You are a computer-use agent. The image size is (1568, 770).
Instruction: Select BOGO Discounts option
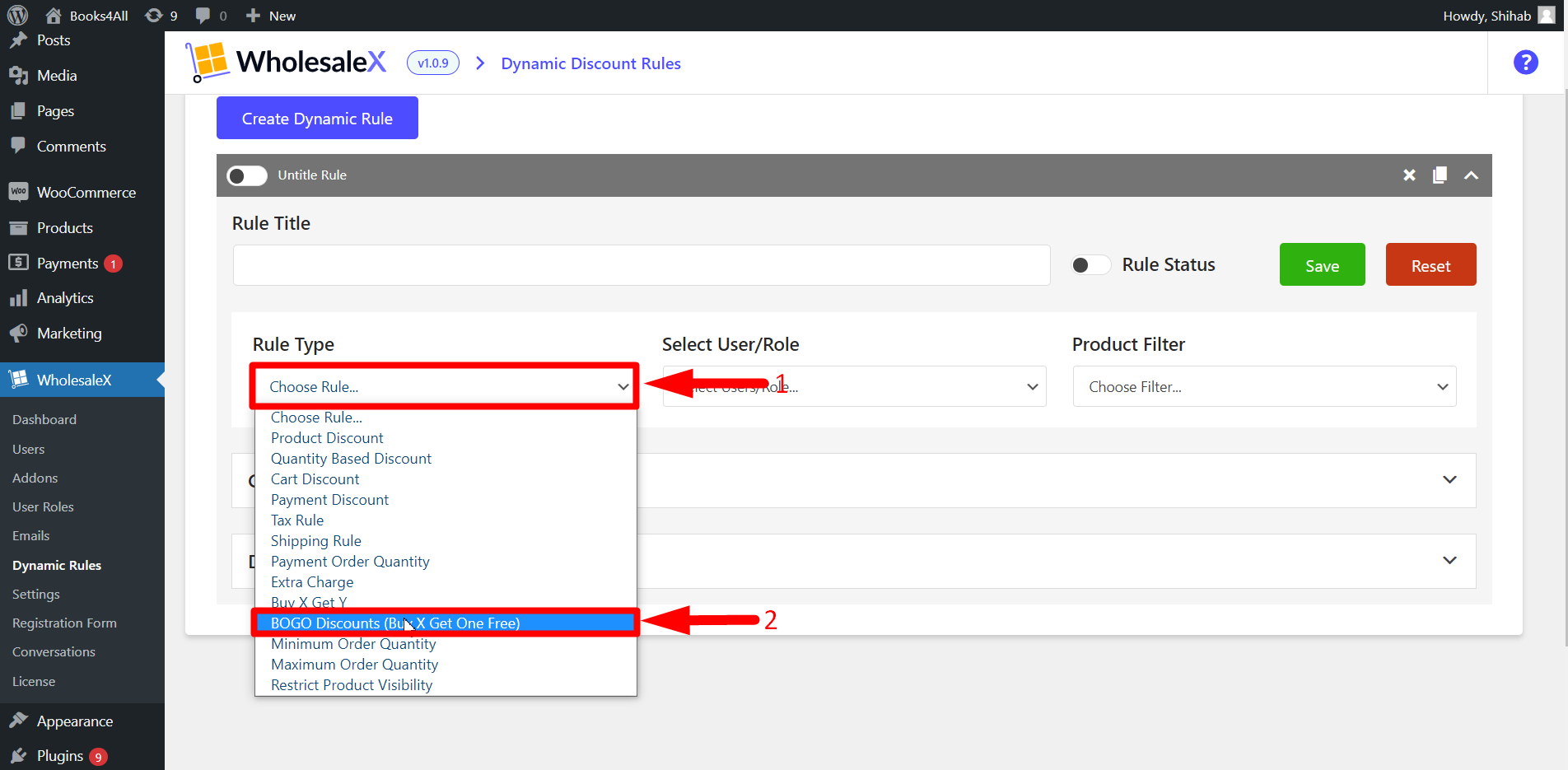point(446,623)
